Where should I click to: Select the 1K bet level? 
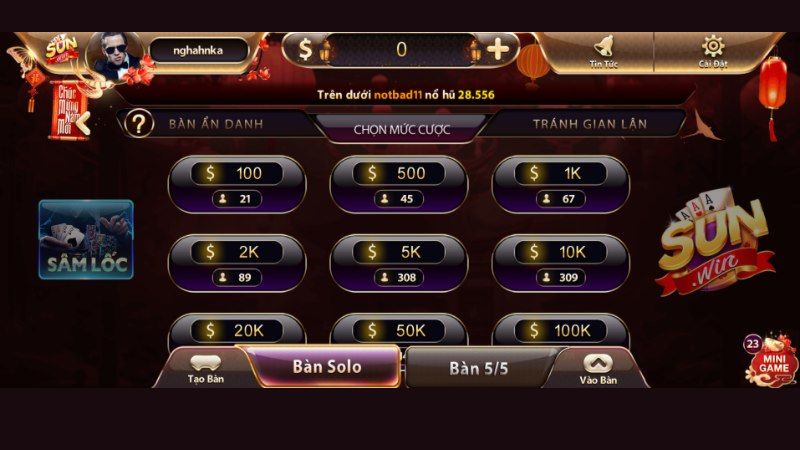click(560, 185)
